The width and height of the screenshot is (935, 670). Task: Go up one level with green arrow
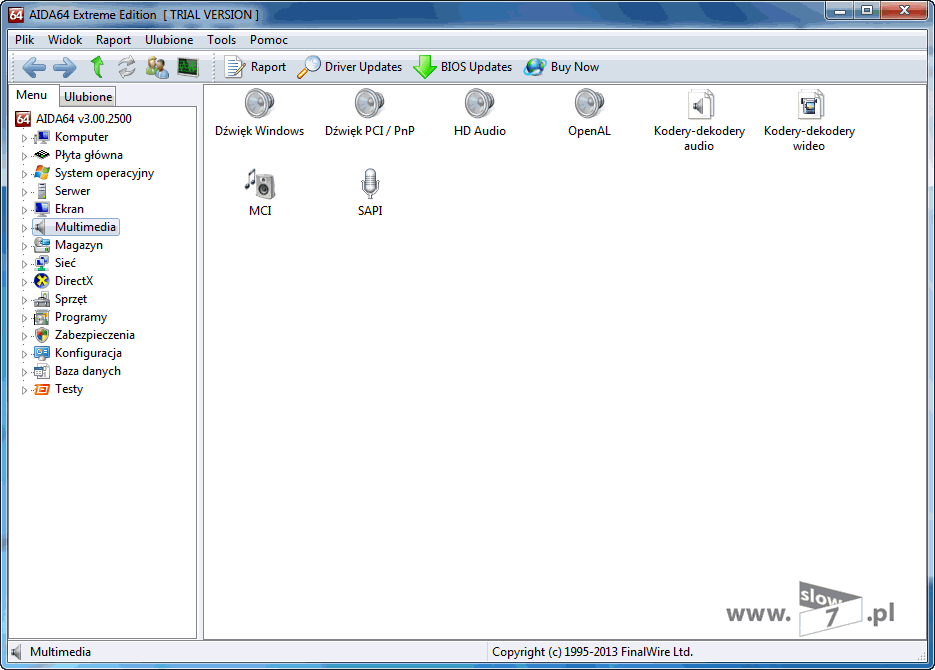(x=97, y=67)
